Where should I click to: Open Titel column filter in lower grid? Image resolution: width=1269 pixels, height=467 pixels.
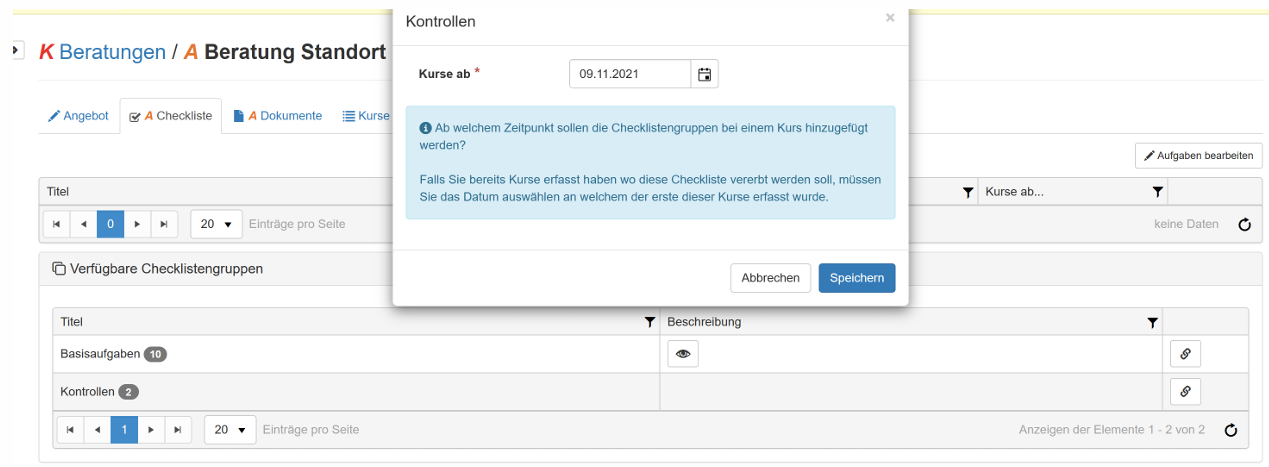coord(650,322)
